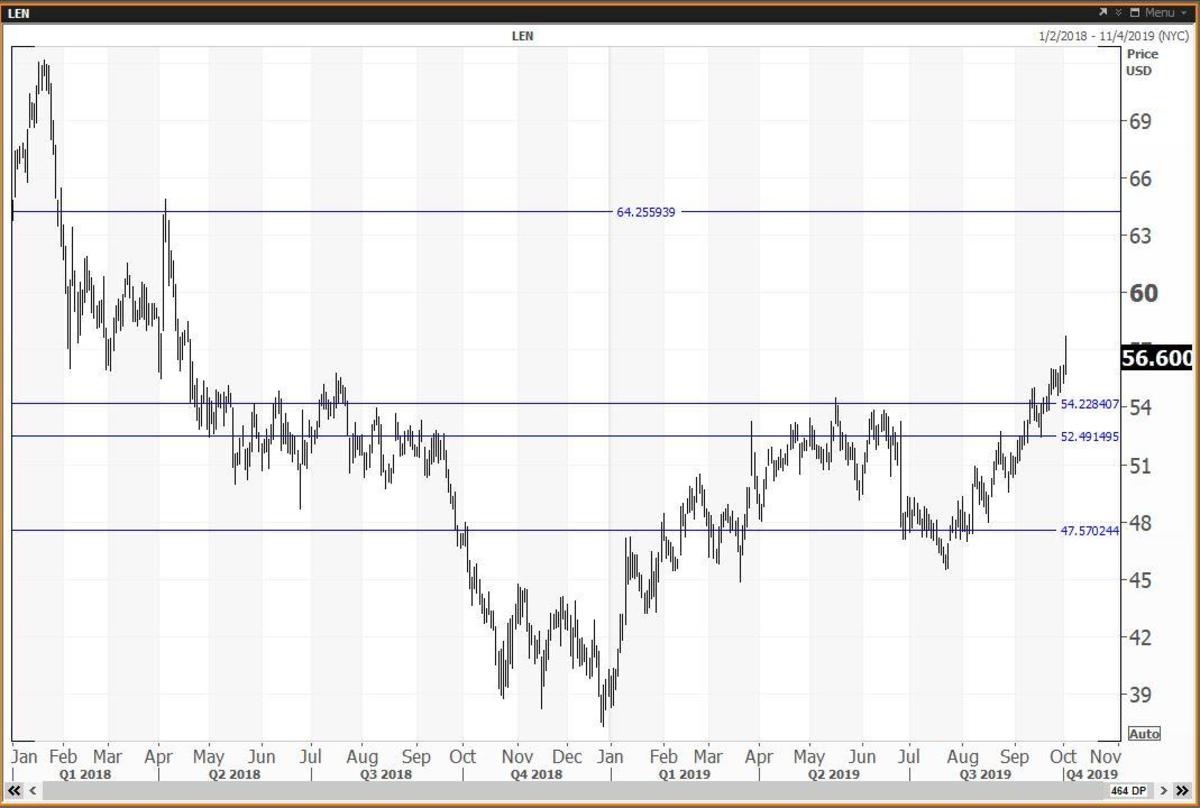This screenshot has width=1200, height=808.
Task: Click the double-chevron collapse icon in title bar
Action: (1119, 12)
